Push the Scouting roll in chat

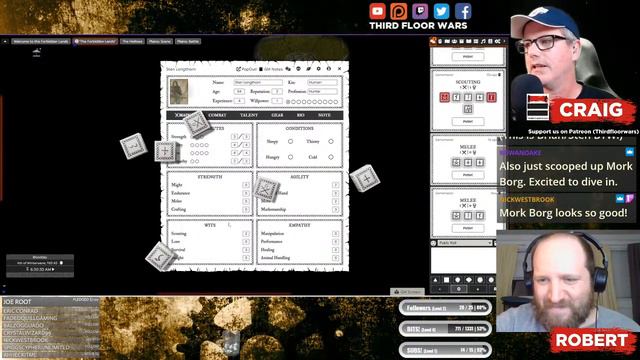[468, 121]
